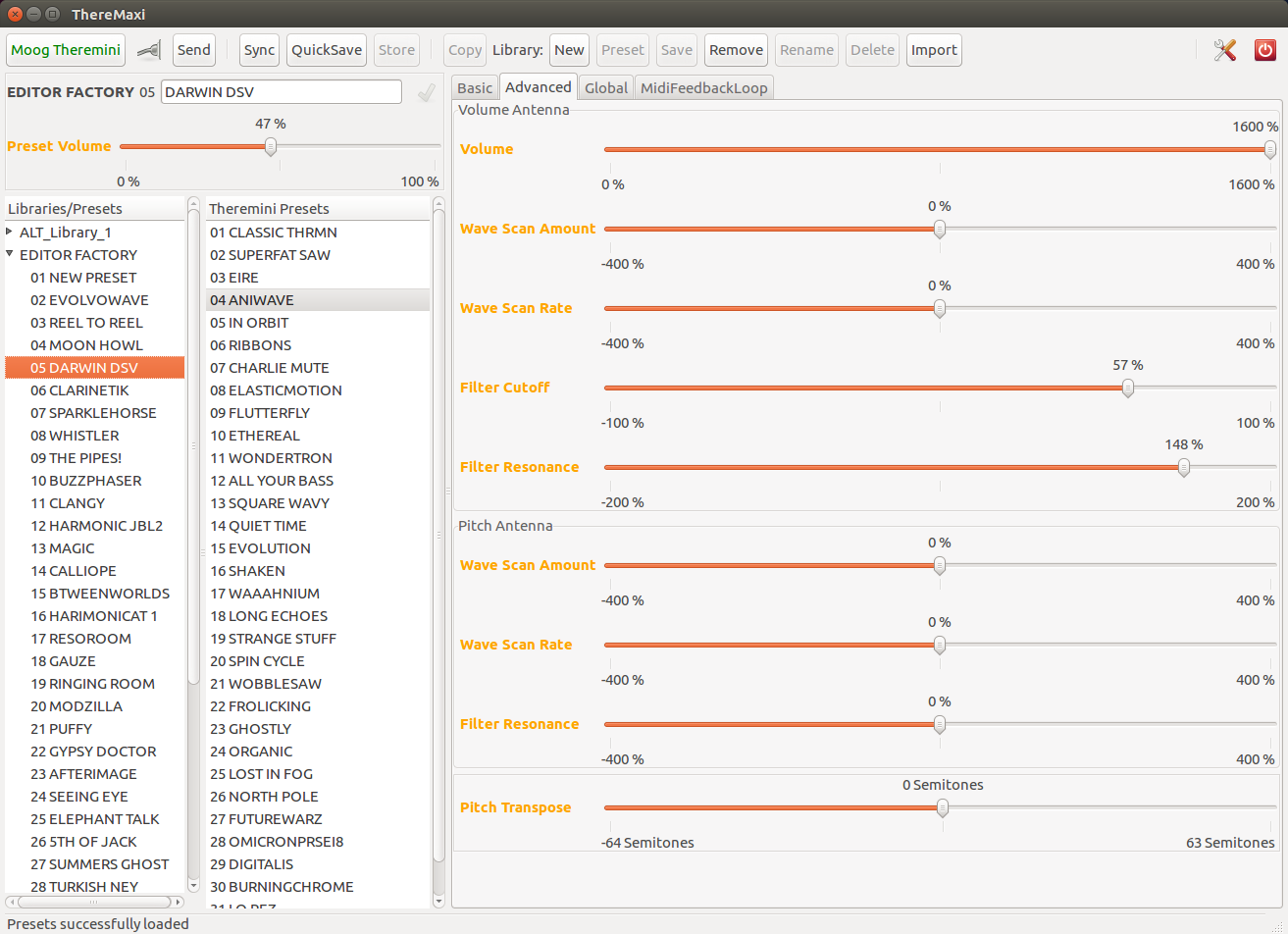
Task: Click the Filter Cutoff slider handle
Action: [x=1128, y=389]
